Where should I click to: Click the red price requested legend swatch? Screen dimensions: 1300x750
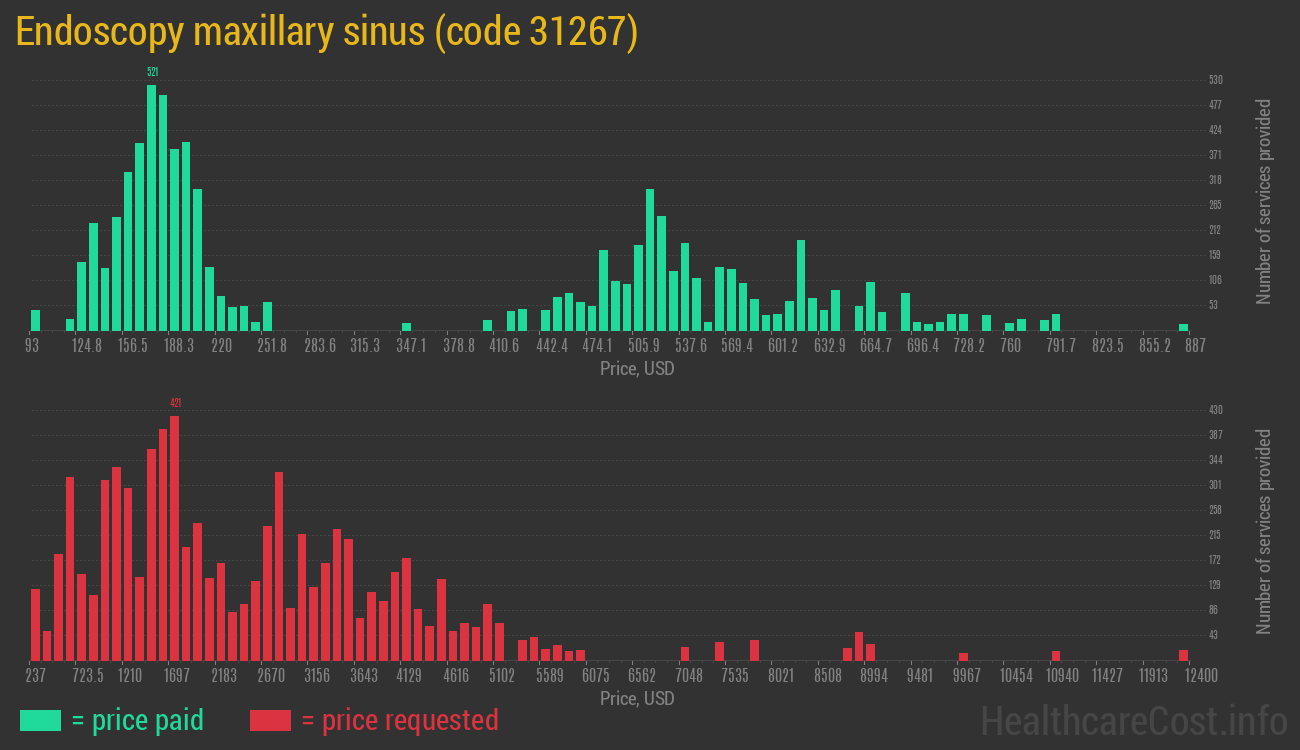coord(270,720)
